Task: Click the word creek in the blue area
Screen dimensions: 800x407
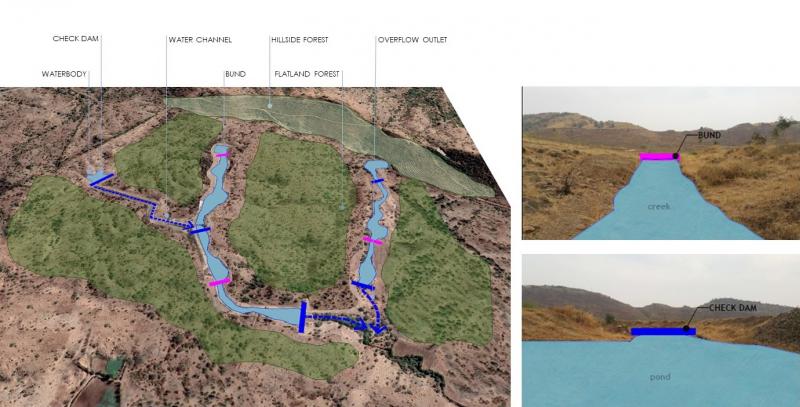Action: pyautogui.click(x=658, y=207)
